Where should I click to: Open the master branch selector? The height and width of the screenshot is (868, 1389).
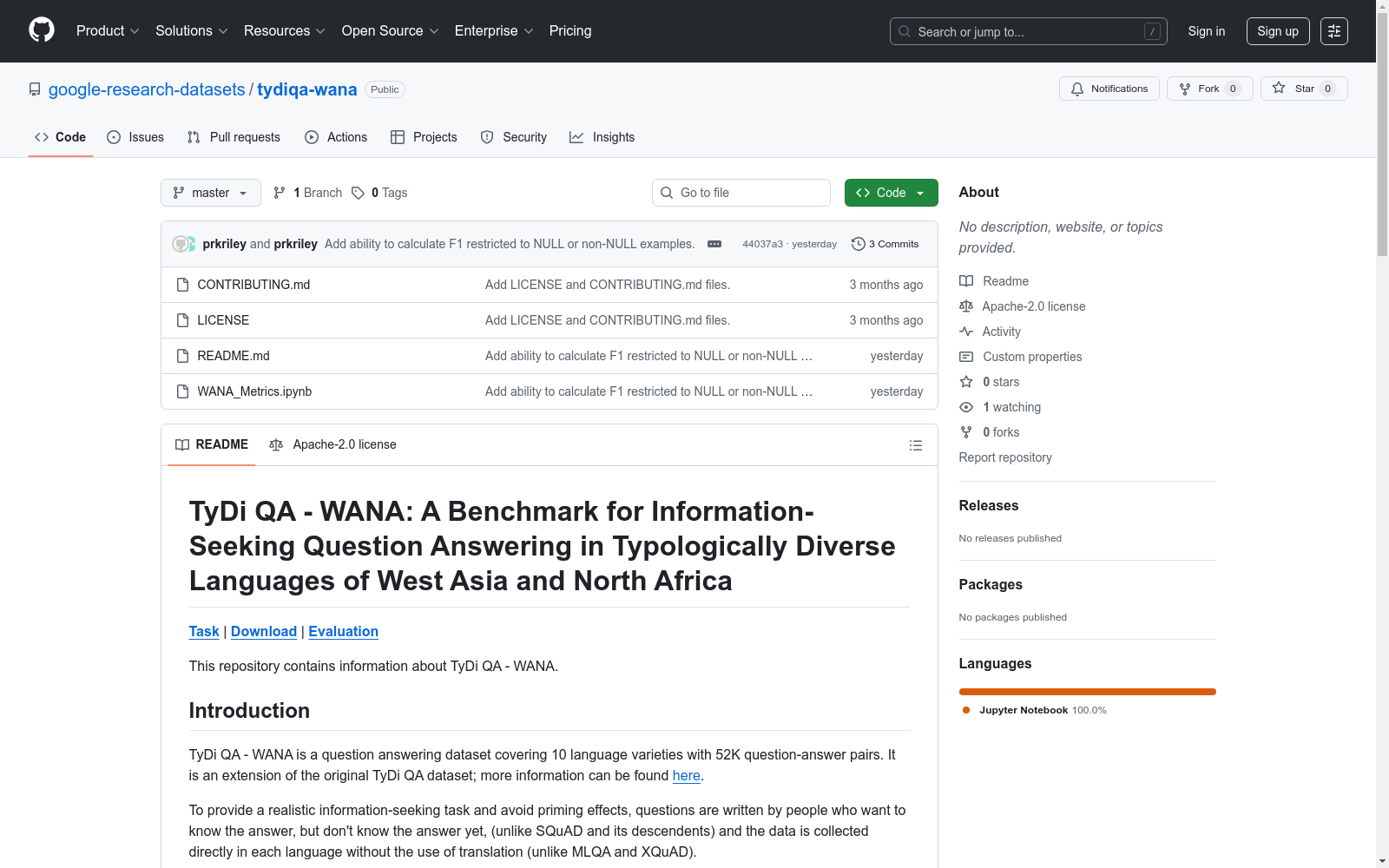click(x=211, y=193)
